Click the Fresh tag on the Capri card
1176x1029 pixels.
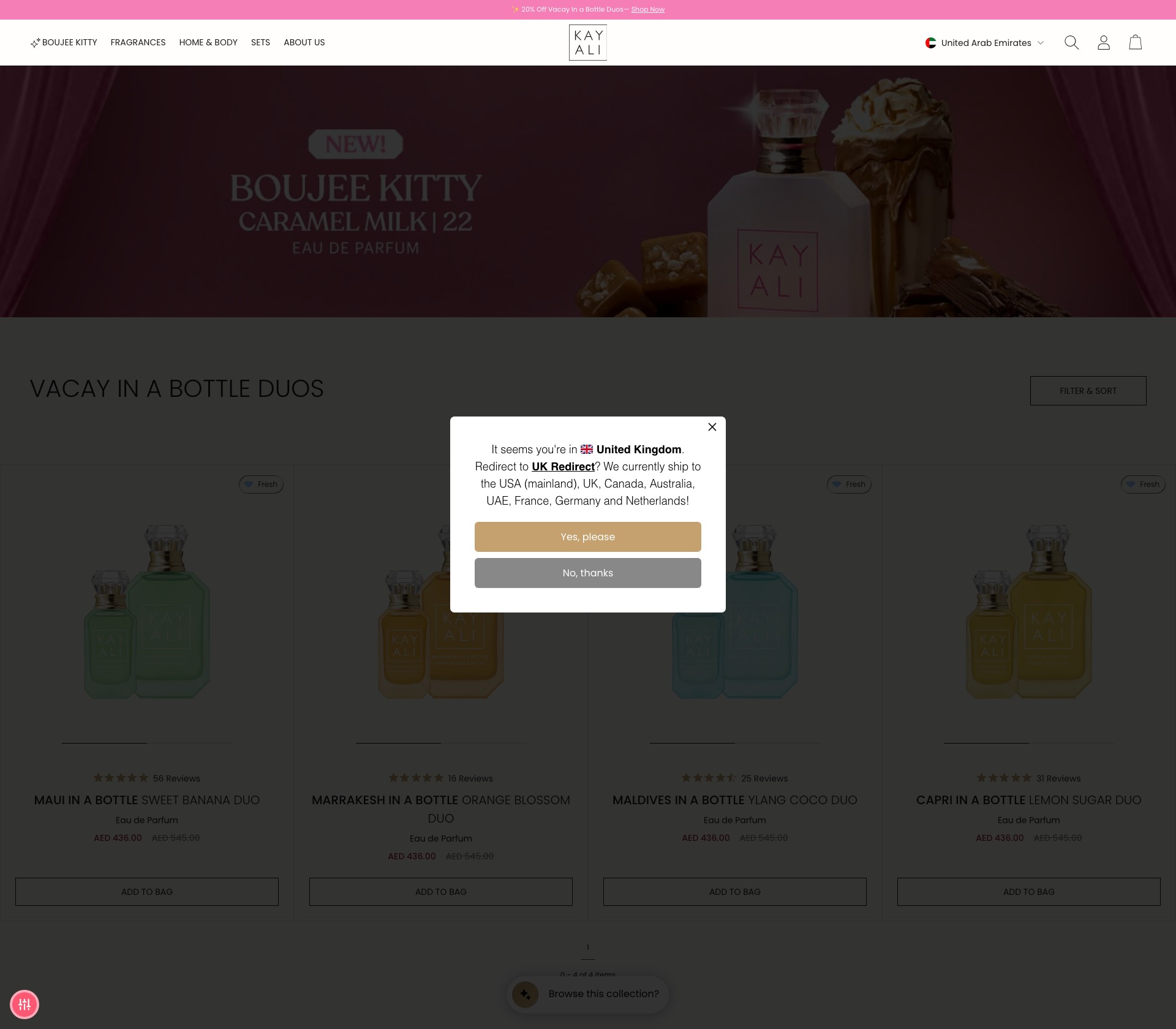(1143, 484)
